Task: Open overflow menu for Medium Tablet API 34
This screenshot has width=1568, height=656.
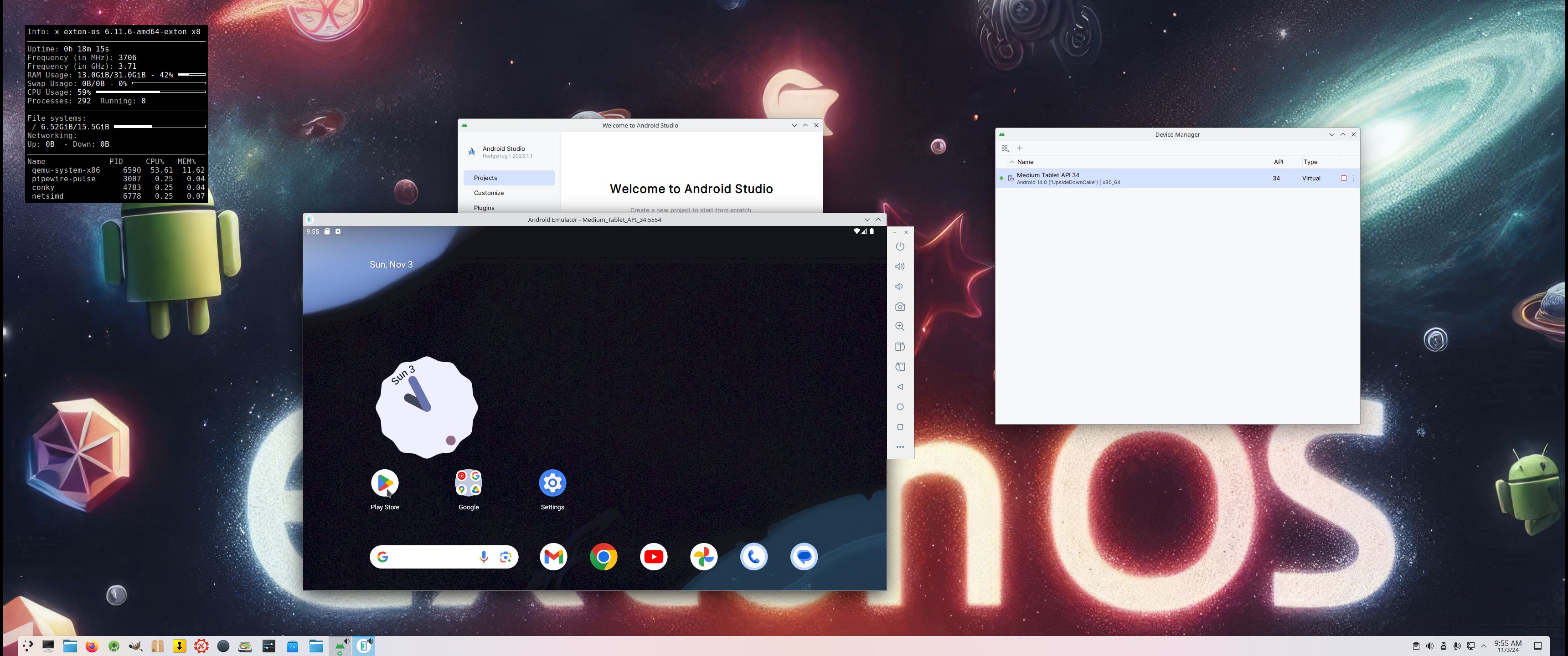Action: pos(1354,178)
